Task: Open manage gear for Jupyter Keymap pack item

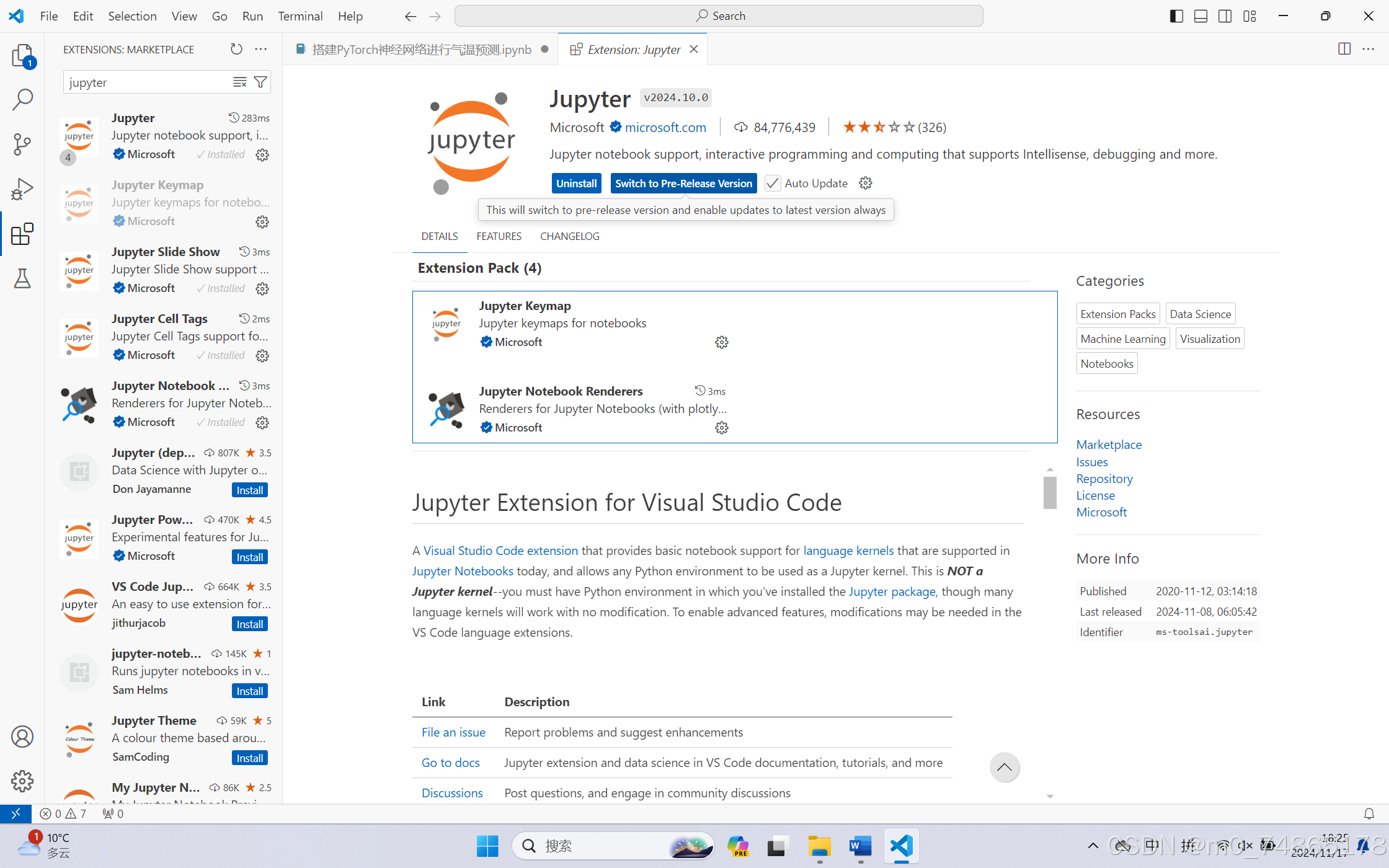Action: 721,342
